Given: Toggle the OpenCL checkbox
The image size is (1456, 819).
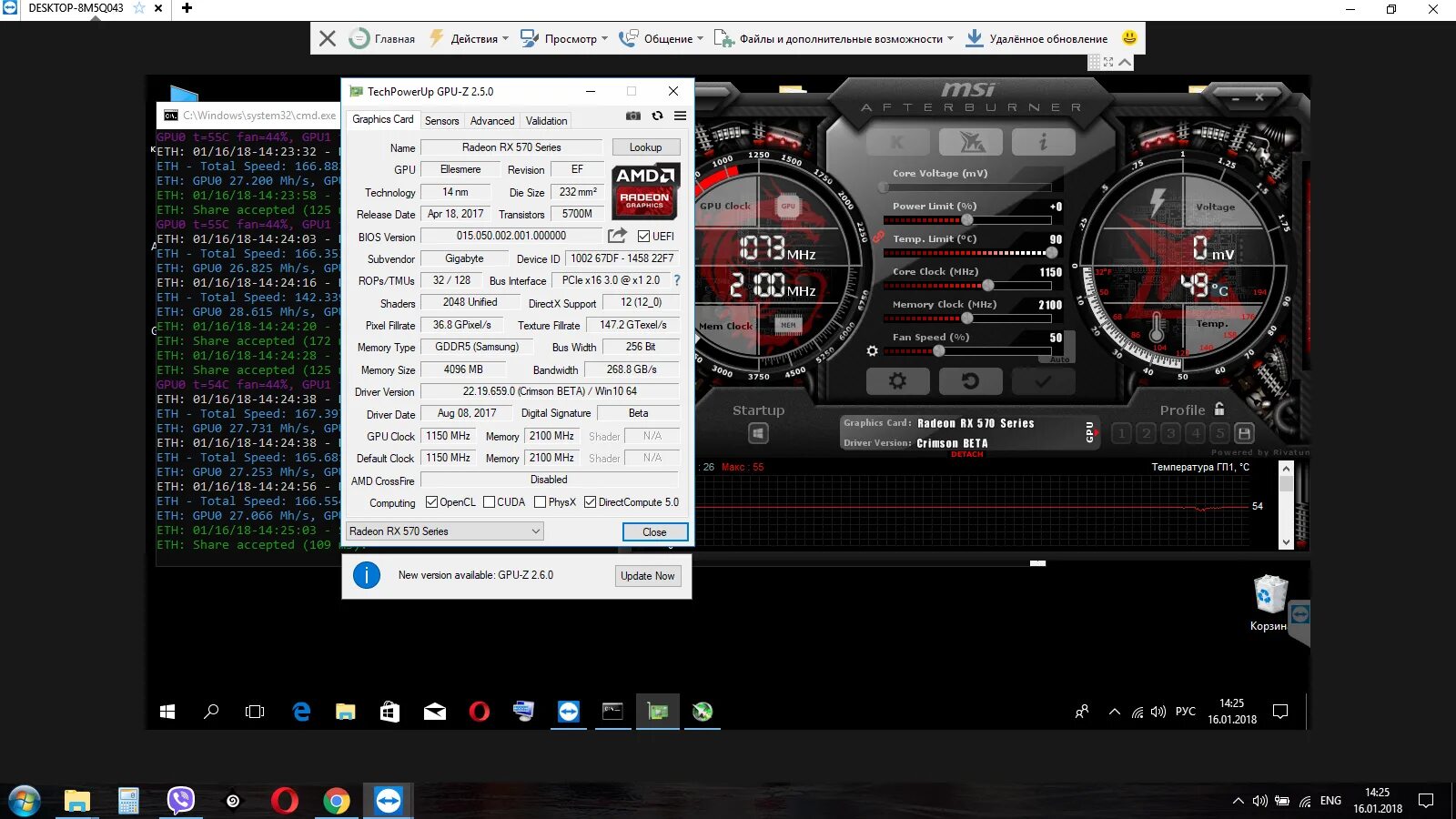Looking at the screenshot, I should click(432, 502).
